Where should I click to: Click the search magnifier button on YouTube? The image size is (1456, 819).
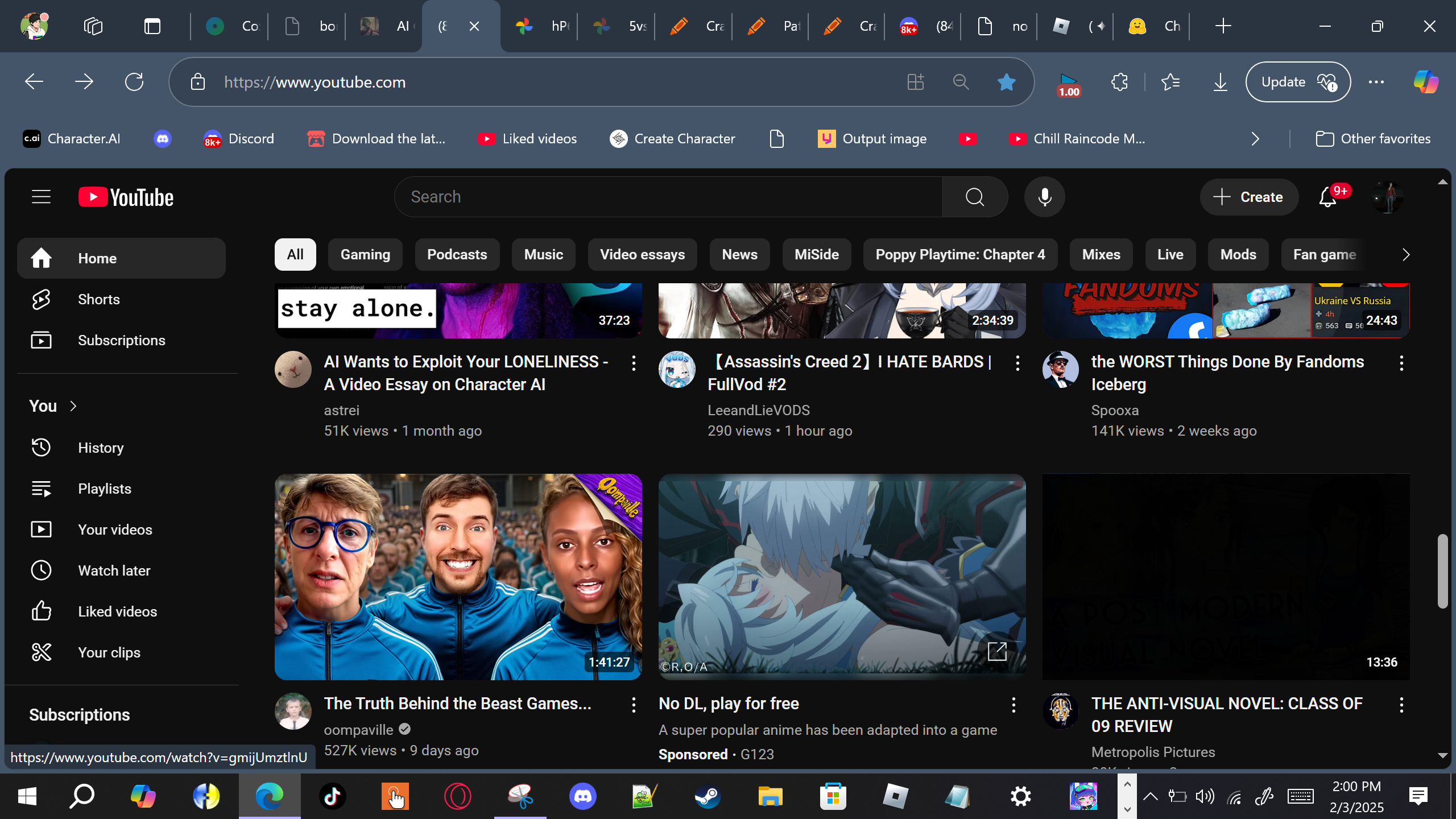point(975,197)
